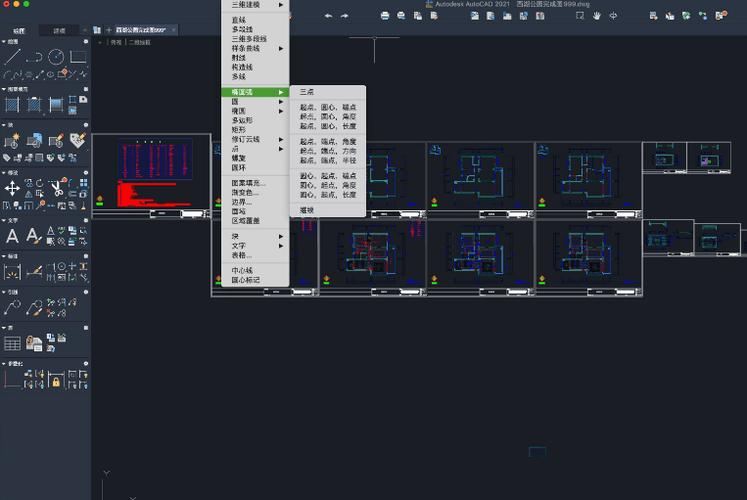Open 图案填充... from the draw menu
The height and width of the screenshot is (500, 747).
[249, 183]
